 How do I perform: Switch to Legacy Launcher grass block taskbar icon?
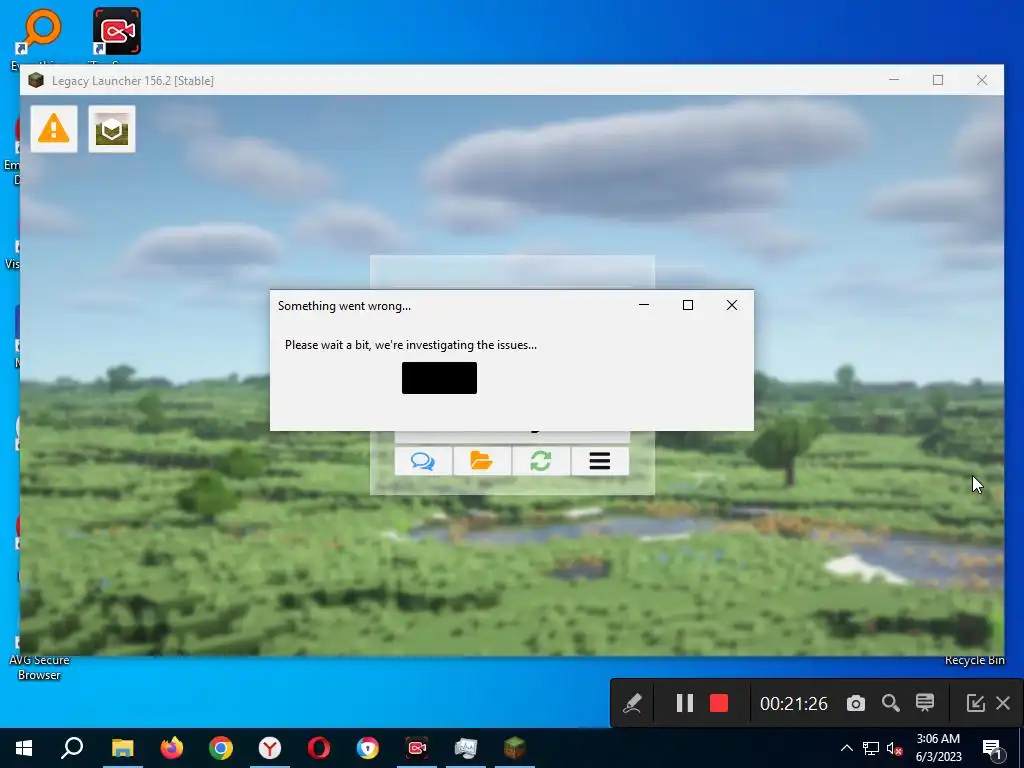pos(515,748)
